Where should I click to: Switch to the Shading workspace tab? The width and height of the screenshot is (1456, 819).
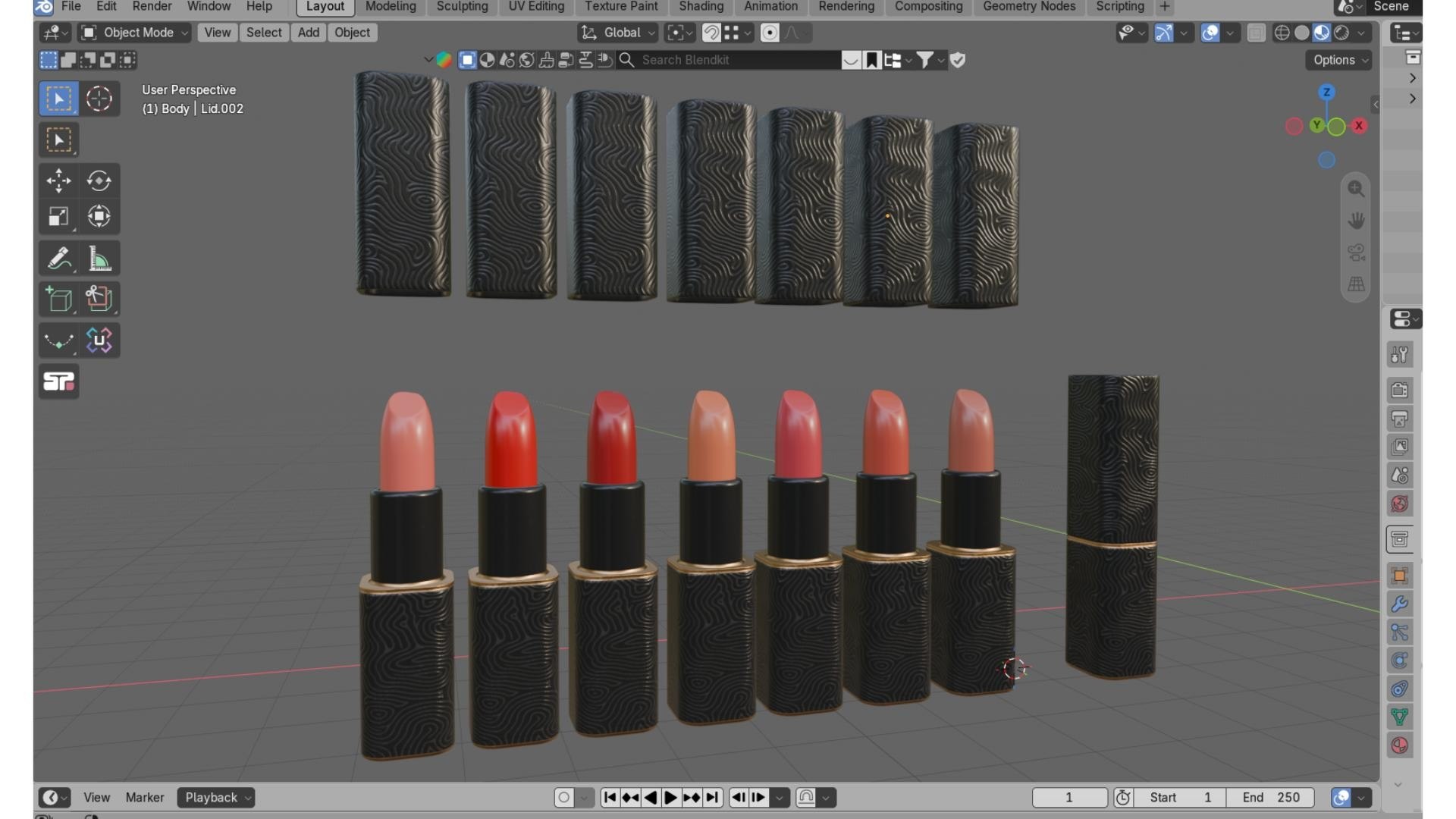point(701,7)
